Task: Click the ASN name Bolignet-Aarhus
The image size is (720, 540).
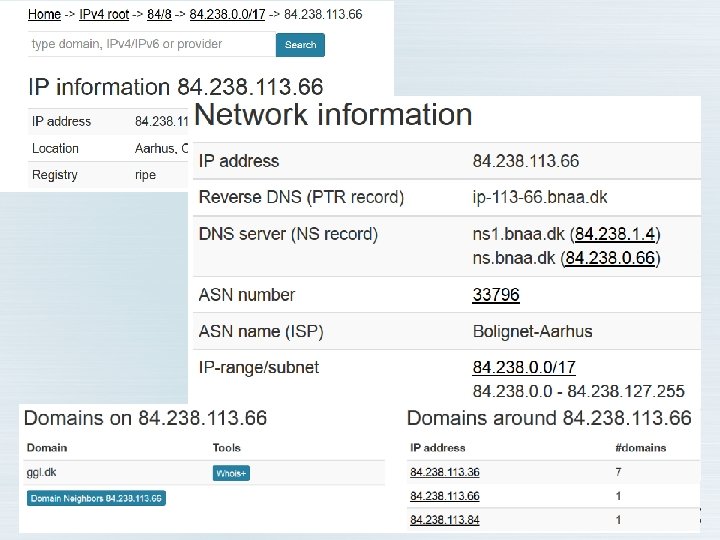Action: click(533, 331)
